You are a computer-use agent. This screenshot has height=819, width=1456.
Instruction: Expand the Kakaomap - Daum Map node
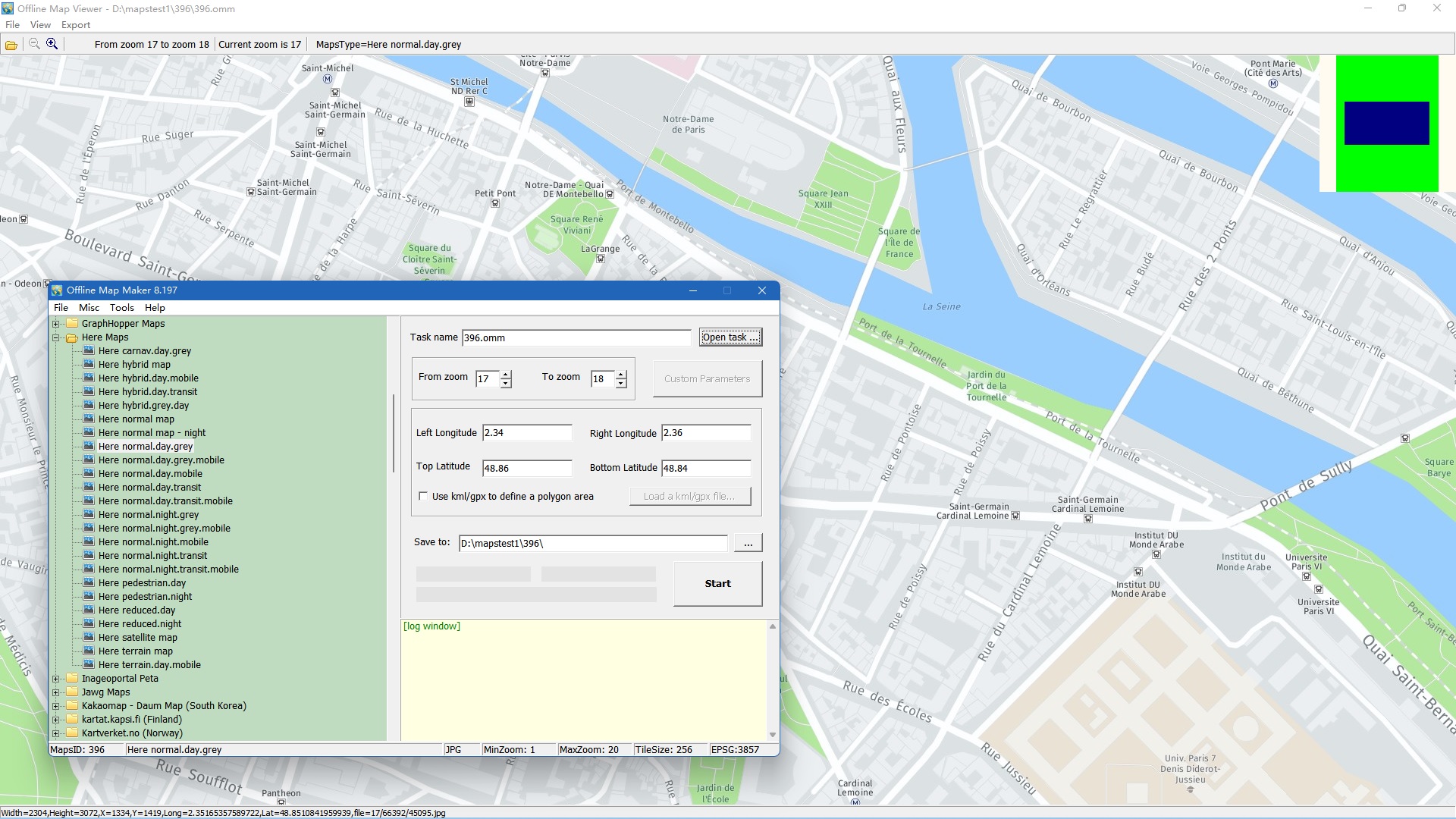55,706
